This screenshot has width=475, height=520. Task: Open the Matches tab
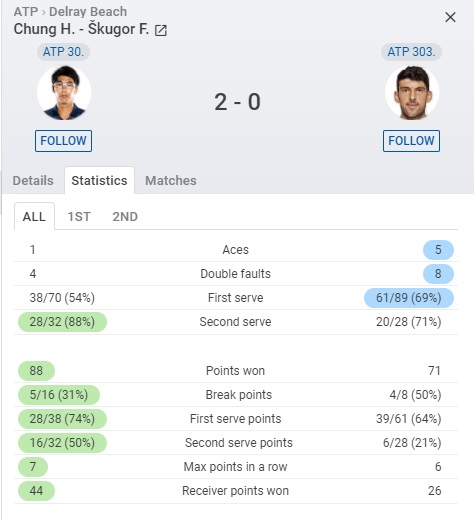[x=171, y=181]
